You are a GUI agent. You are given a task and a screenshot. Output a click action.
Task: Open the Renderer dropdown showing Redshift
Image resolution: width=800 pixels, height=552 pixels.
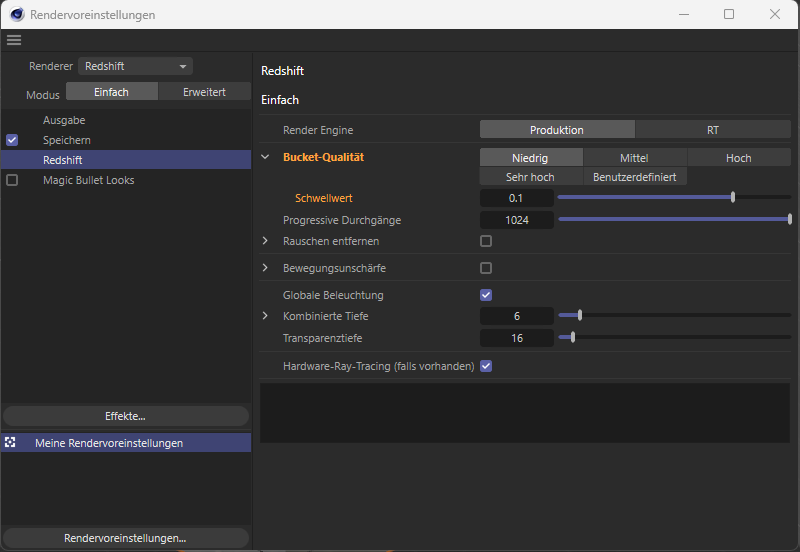[x=135, y=66]
